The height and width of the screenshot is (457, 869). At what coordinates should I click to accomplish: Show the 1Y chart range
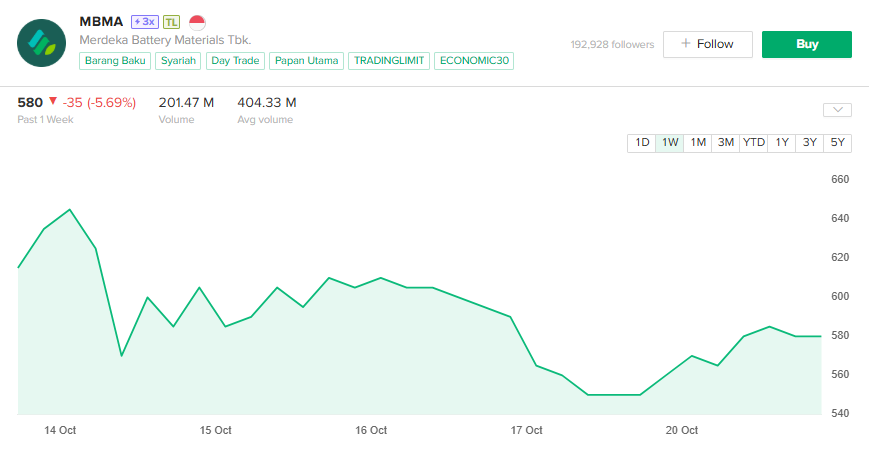781,142
